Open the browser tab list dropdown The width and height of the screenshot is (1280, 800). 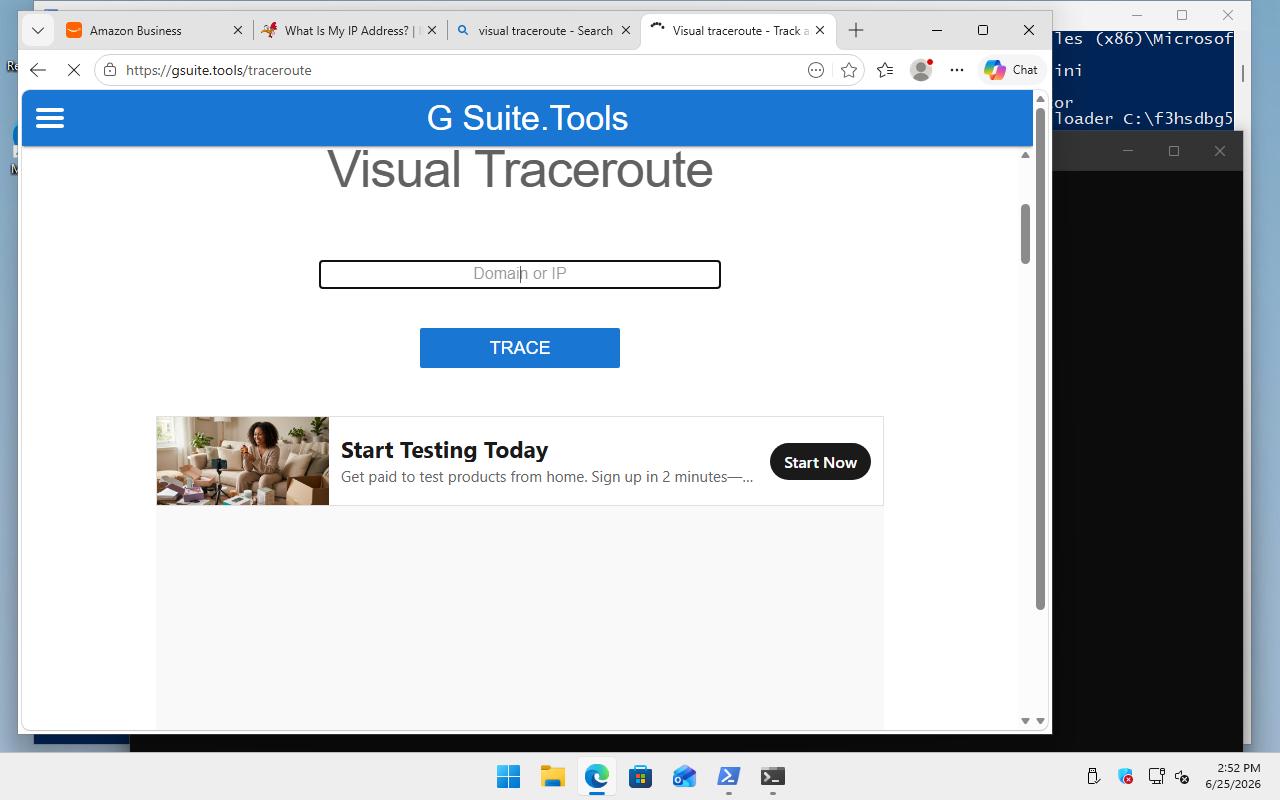pos(38,30)
